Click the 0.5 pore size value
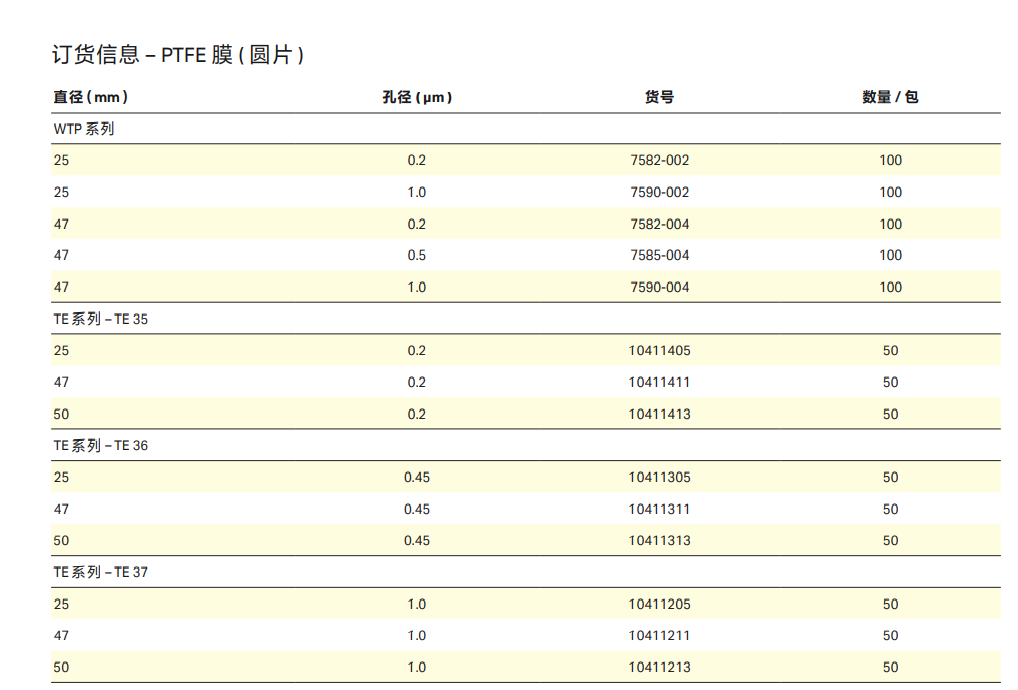1018x690 pixels. tap(416, 255)
